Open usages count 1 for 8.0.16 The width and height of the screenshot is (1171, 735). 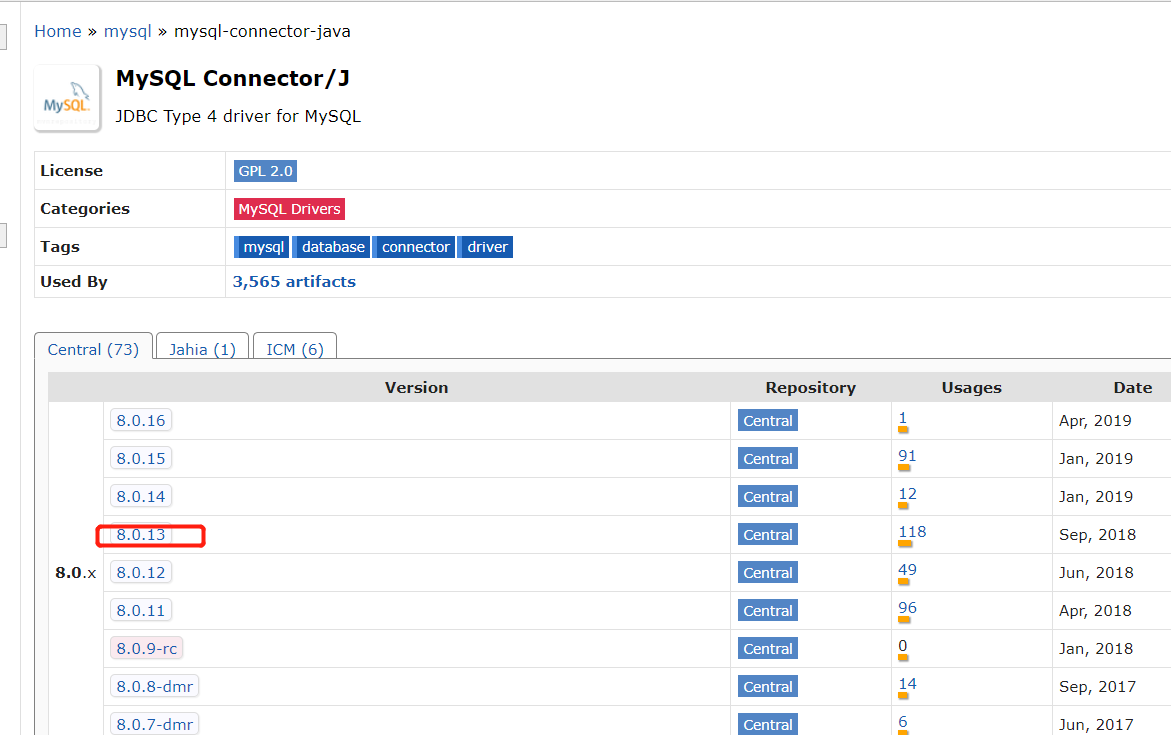click(903, 418)
